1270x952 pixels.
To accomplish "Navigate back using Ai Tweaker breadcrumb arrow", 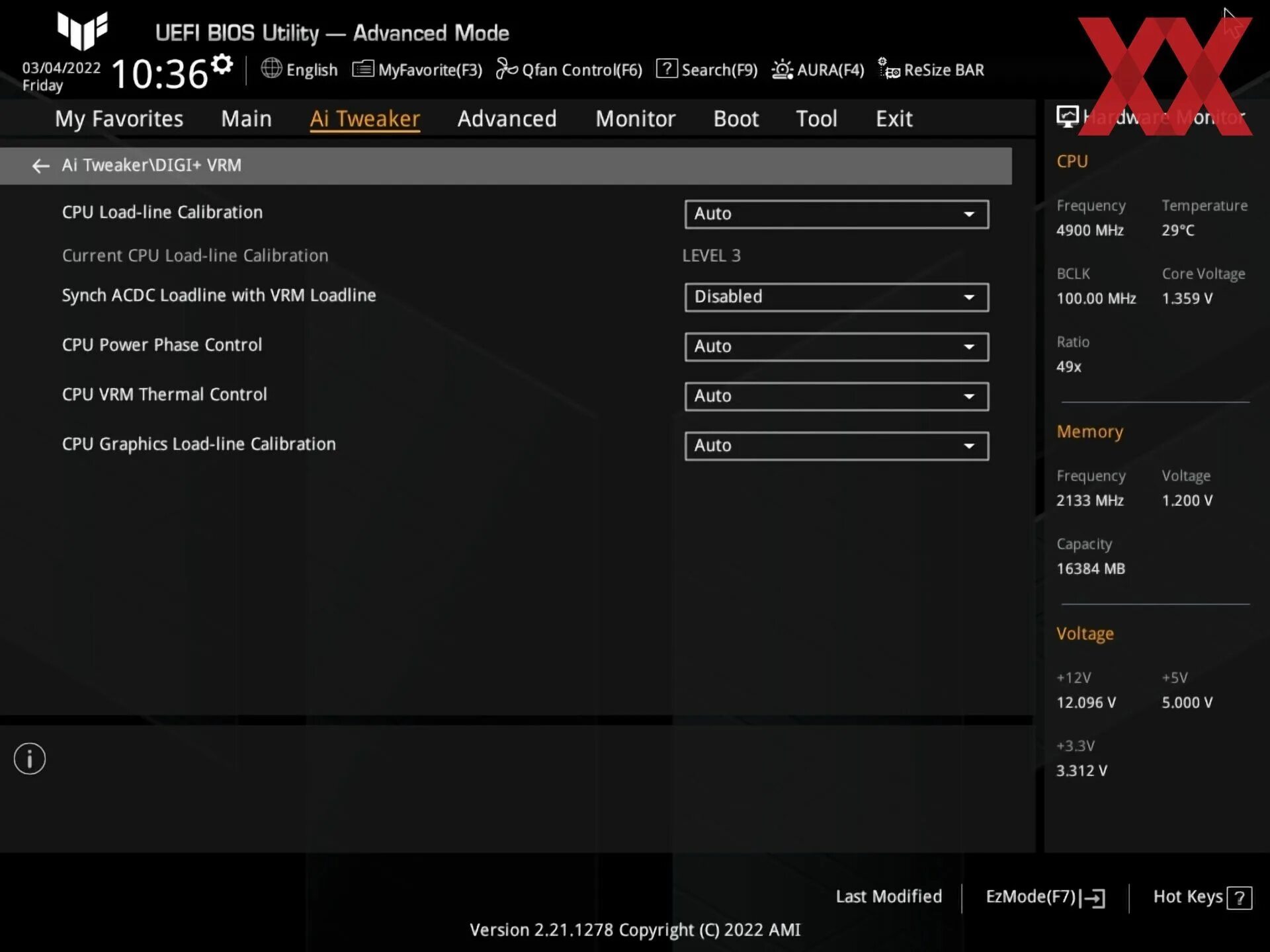I will [39, 165].
